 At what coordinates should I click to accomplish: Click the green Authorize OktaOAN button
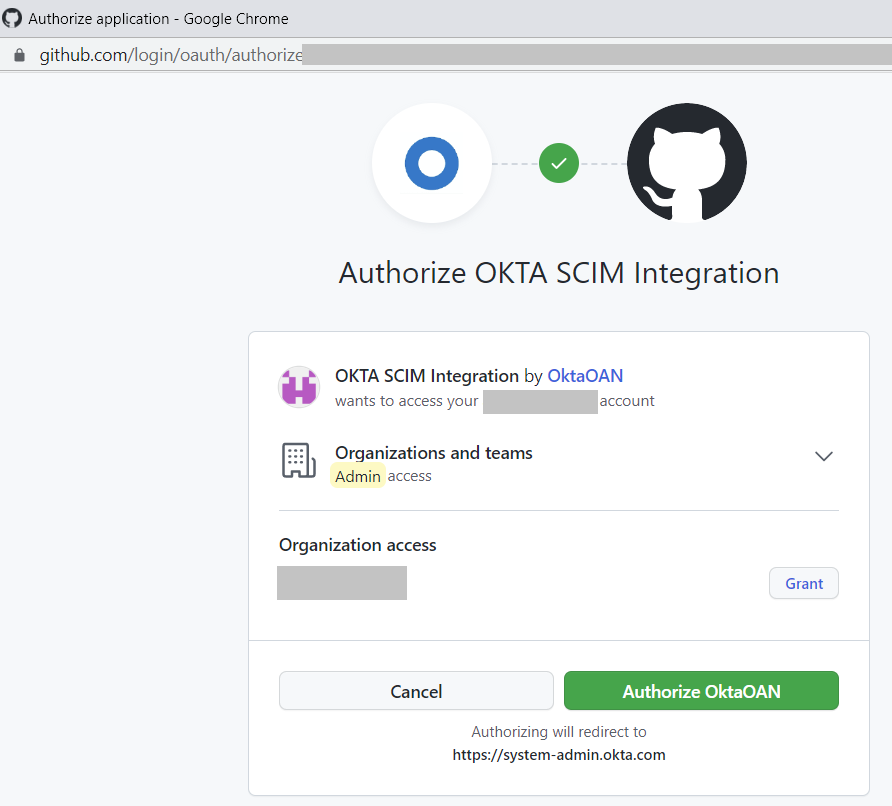click(701, 691)
